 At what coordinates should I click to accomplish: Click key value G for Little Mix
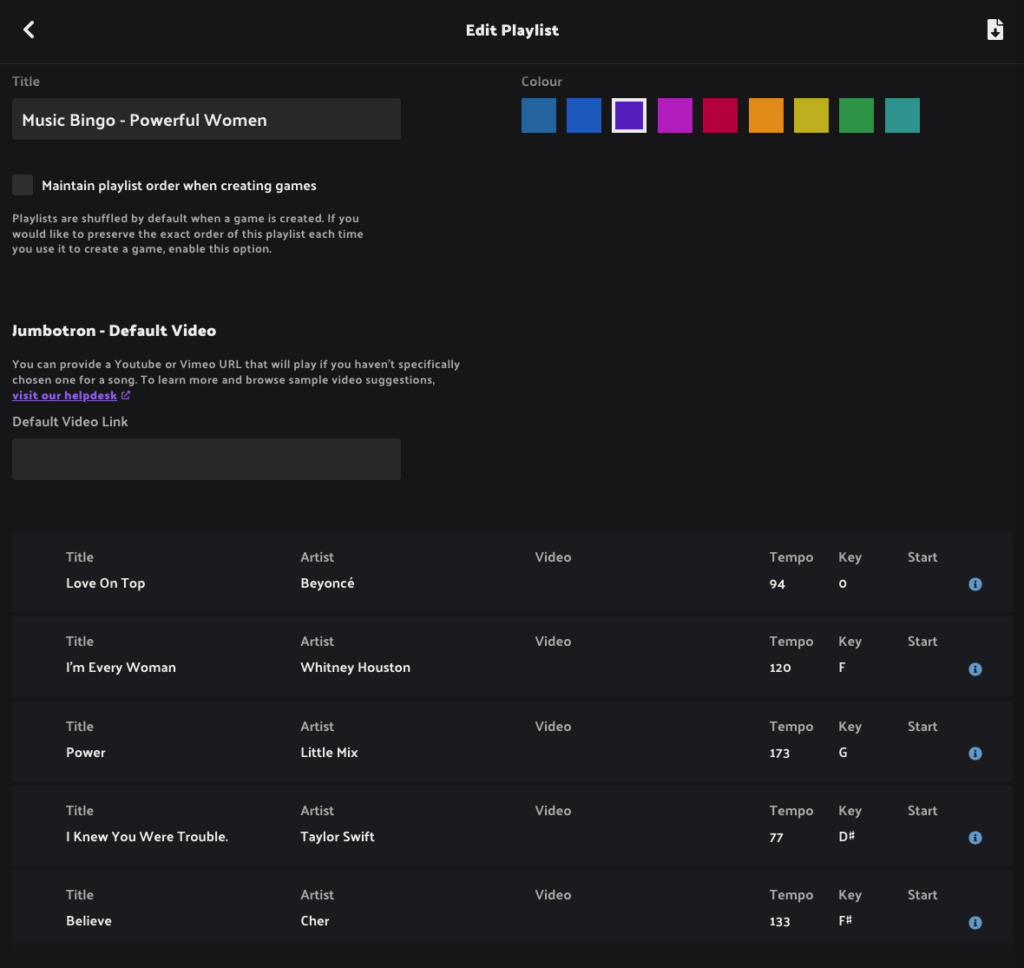843,752
